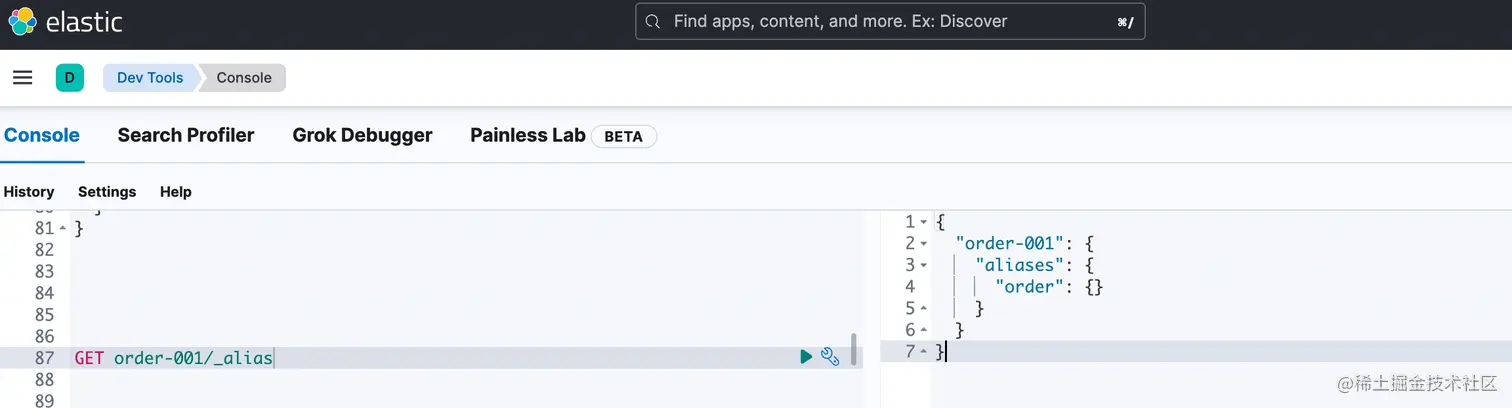
Task: Click the Elastic logo icon
Action: pyautogui.click(x=22, y=21)
